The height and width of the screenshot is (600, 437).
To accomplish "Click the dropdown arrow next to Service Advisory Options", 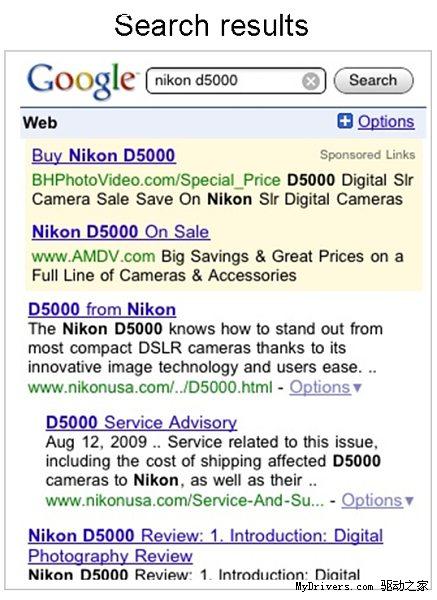I will pos(409,501).
